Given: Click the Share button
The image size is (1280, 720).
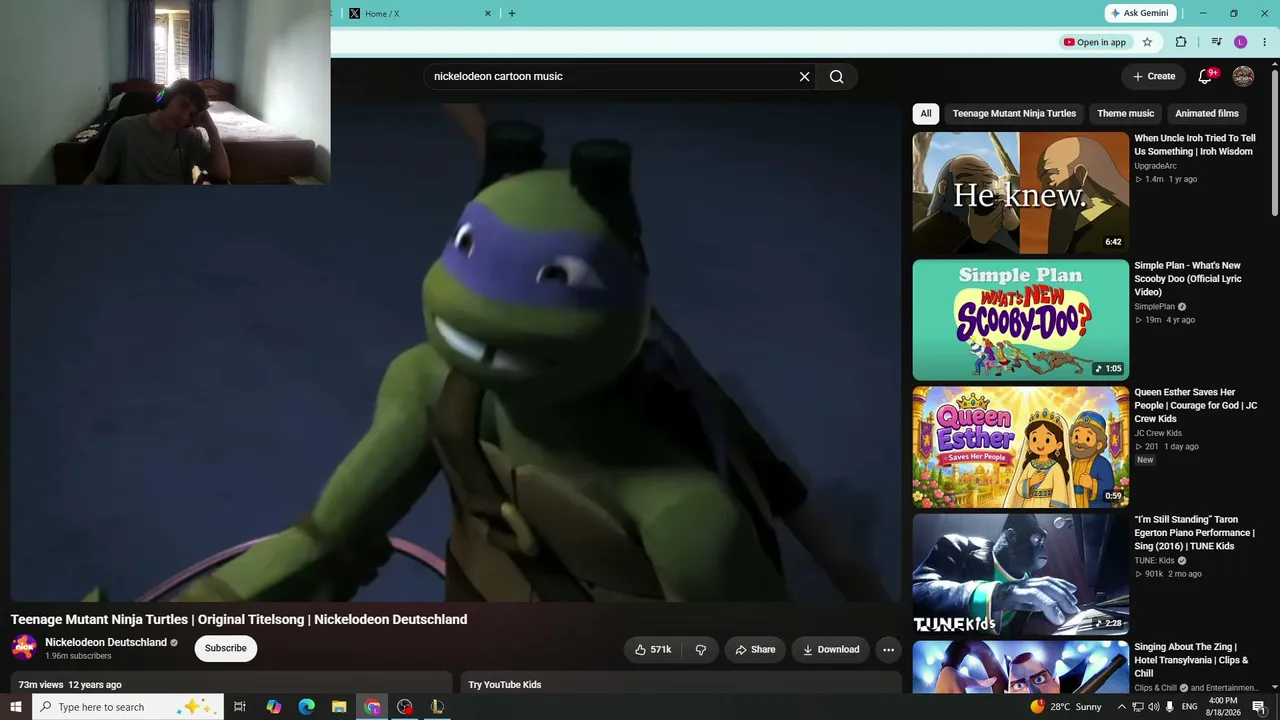Looking at the screenshot, I should [755, 650].
